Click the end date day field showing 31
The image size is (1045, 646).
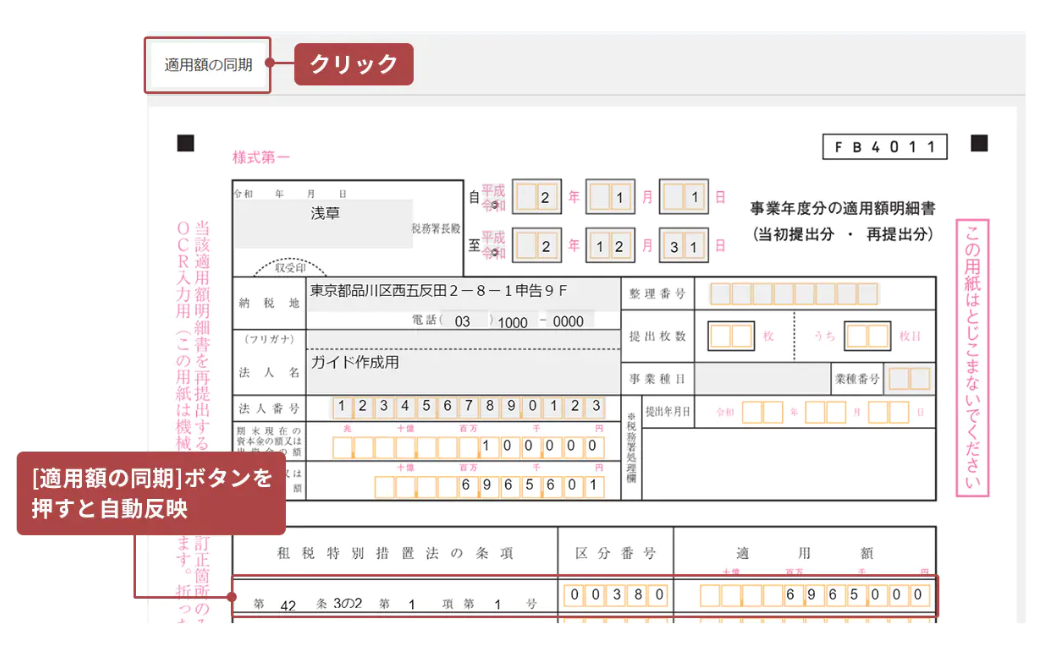(x=683, y=245)
